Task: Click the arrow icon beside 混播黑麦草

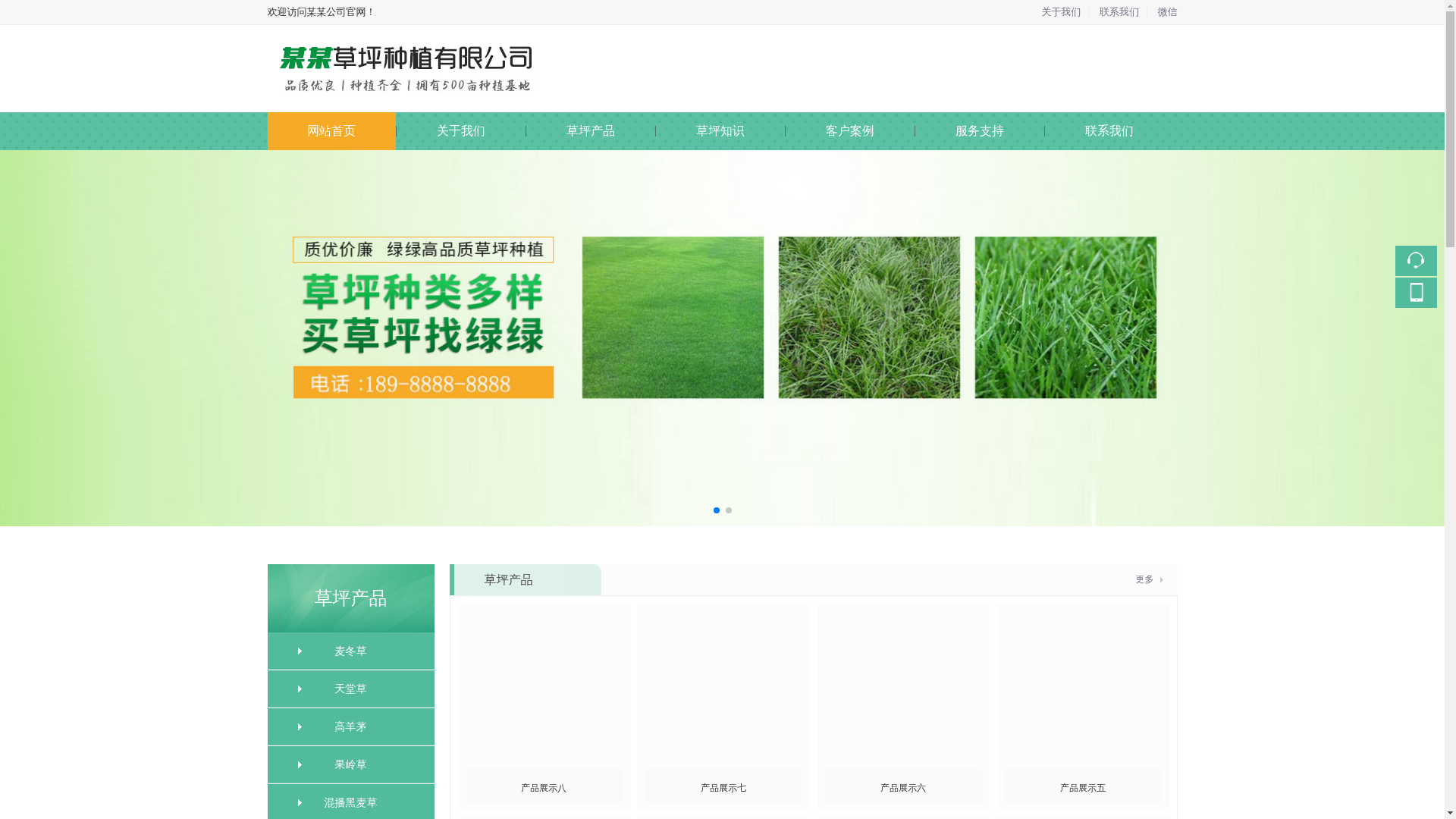Action: (300, 803)
